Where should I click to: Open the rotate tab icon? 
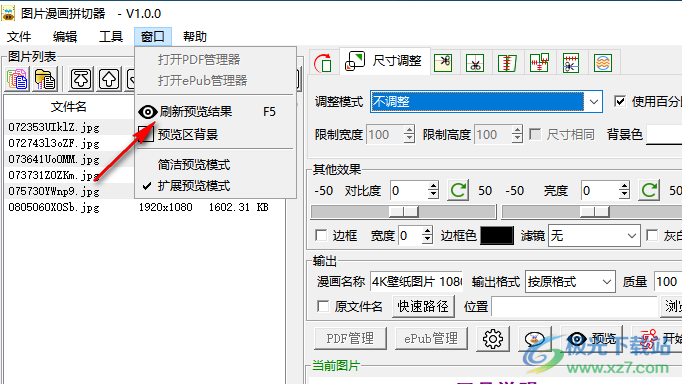click(324, 63)
